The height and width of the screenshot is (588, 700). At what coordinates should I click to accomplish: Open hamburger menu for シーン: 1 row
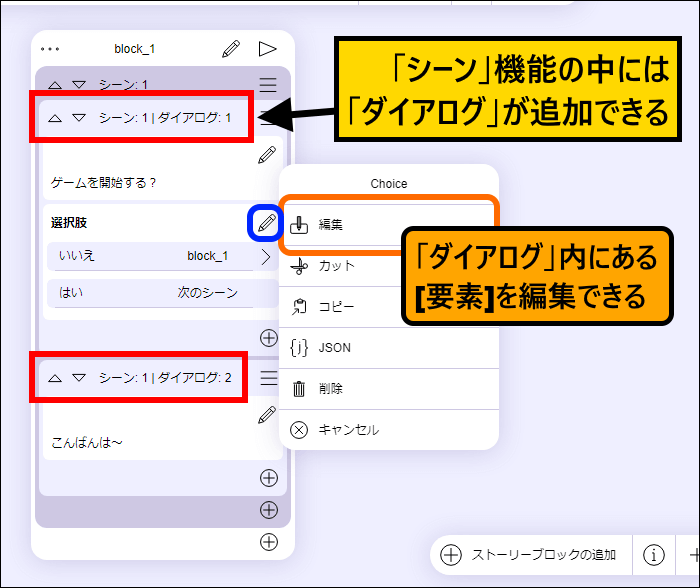point(268,85)
